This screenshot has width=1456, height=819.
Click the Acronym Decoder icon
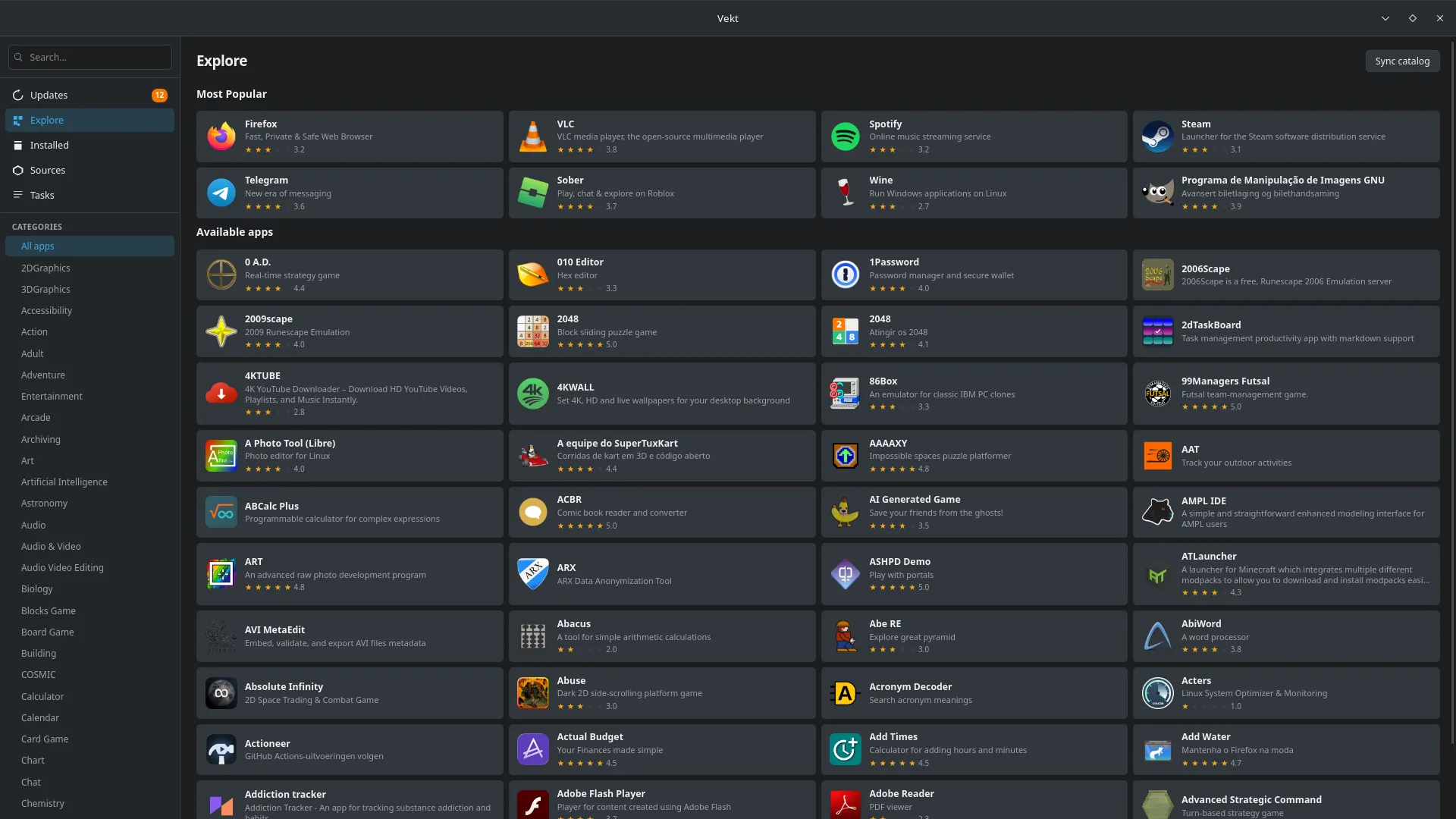tap(845, 693)
